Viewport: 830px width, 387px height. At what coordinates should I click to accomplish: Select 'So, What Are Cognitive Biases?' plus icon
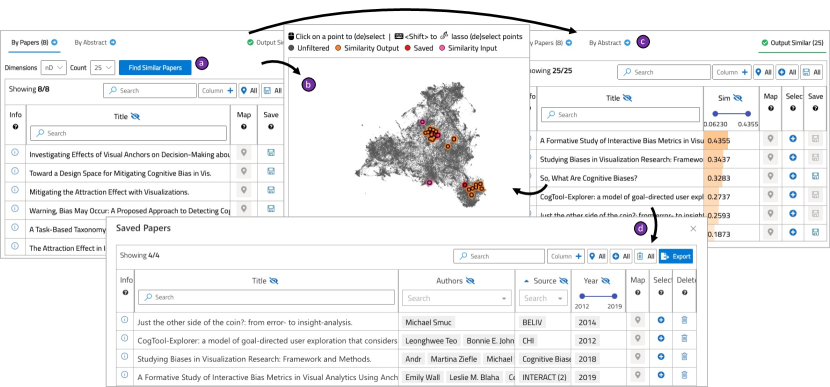point(792,176)
